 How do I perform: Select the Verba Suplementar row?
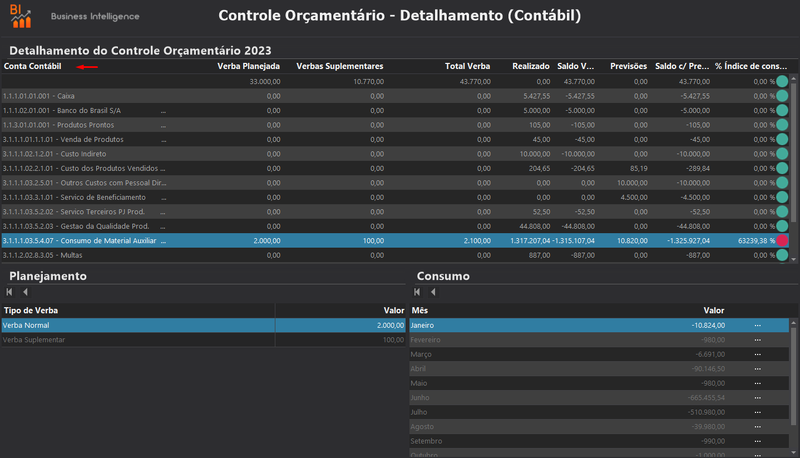coord(204,340)
